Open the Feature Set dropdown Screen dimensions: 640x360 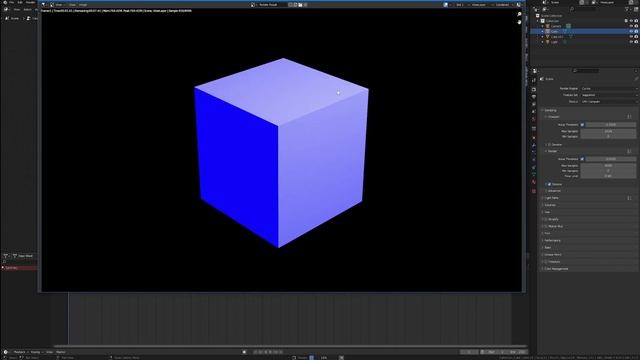(x=609, y=95)
